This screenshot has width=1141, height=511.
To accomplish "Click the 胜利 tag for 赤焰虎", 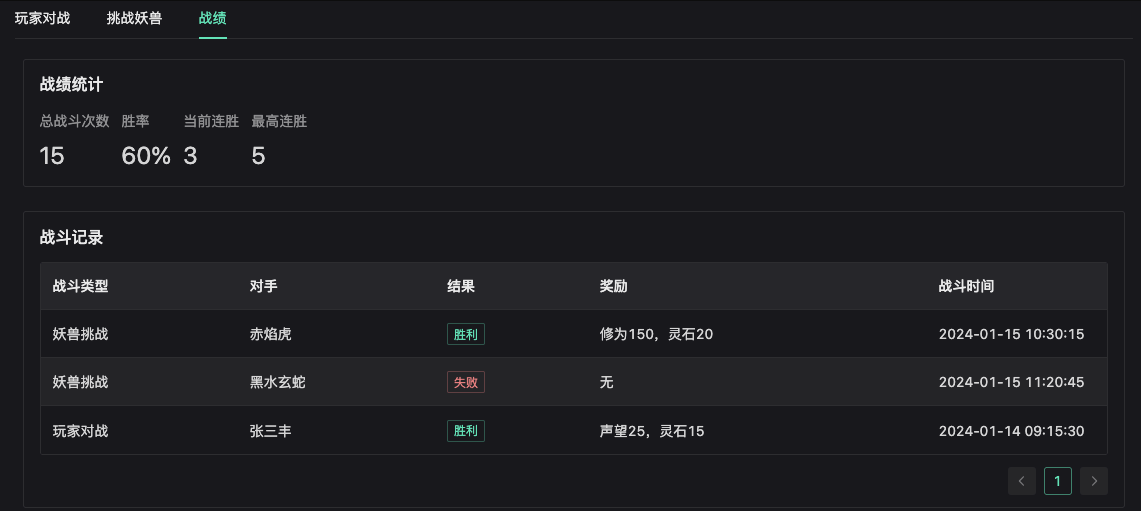I will pyautogui.click(x=466, y=334).
